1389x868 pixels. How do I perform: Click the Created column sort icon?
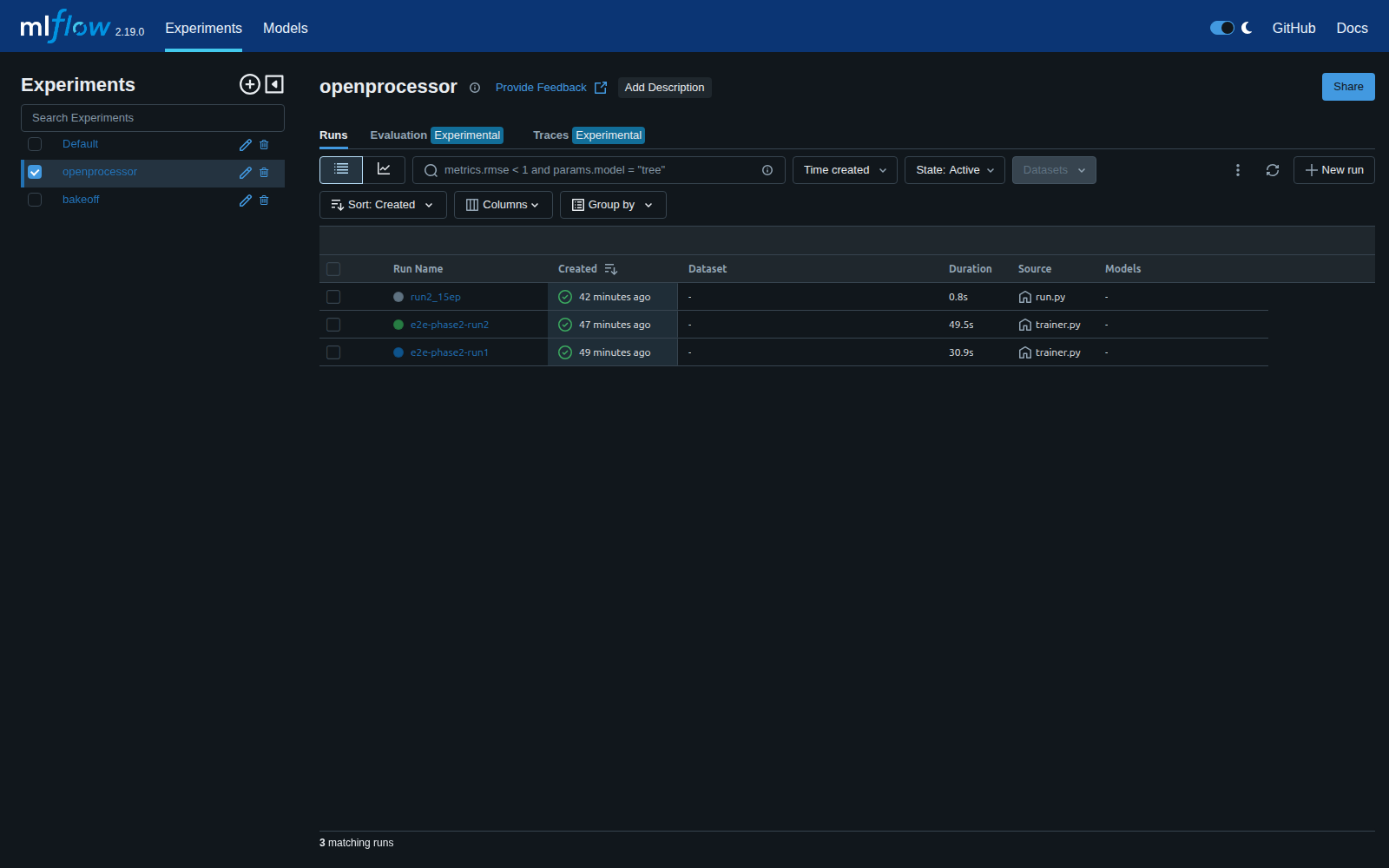pos(611,269)
